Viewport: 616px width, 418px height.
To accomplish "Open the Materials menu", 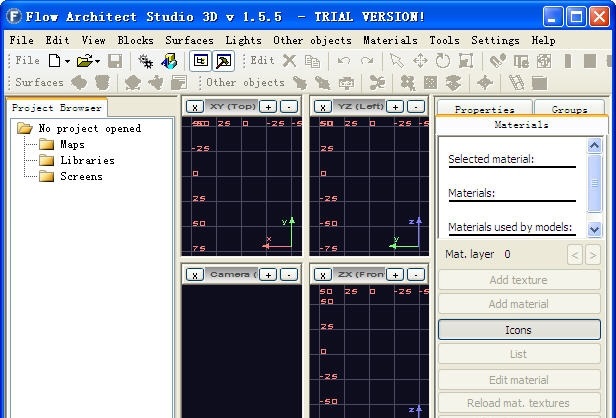I will click(x=390, y=40).
